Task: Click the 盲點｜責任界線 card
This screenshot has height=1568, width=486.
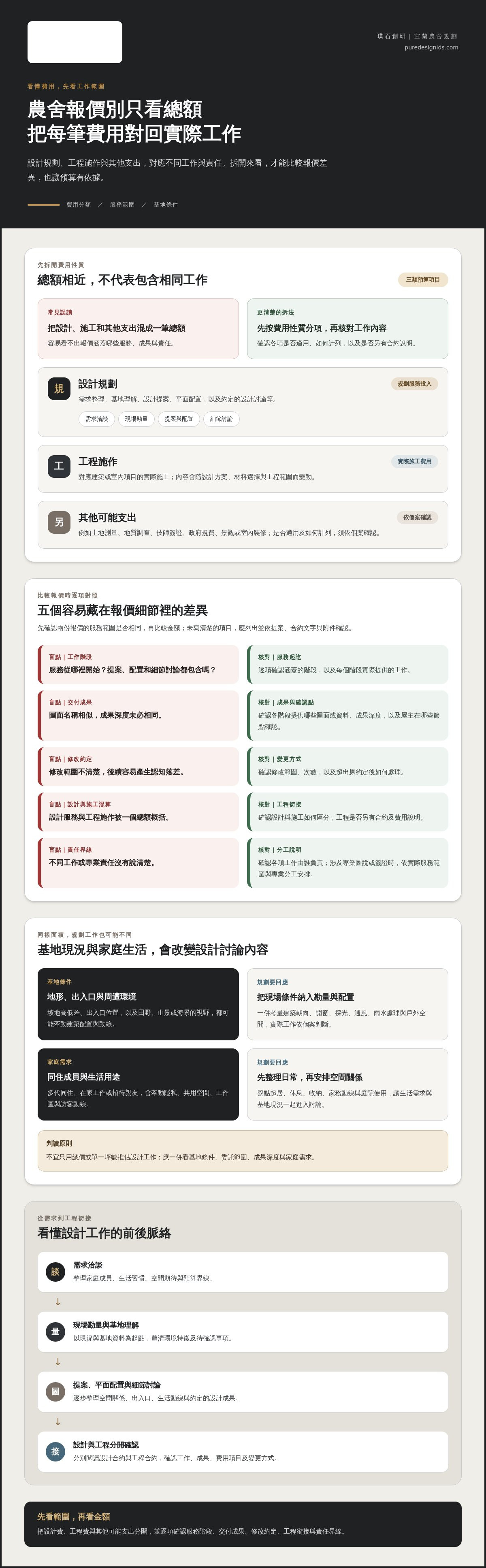Action: [x=138, y=863]
